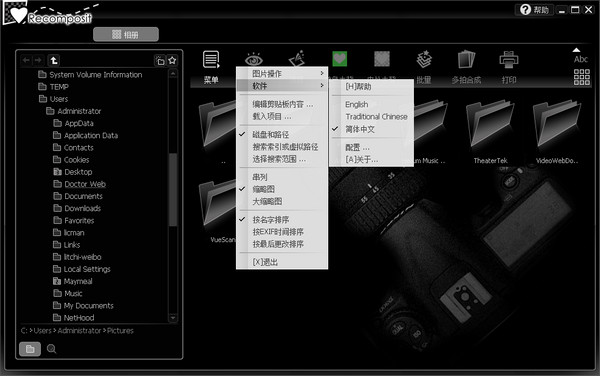Click the Recomposit heart logo
The image size is (600, 376).
pyautogui.click(x=18, y=15)
